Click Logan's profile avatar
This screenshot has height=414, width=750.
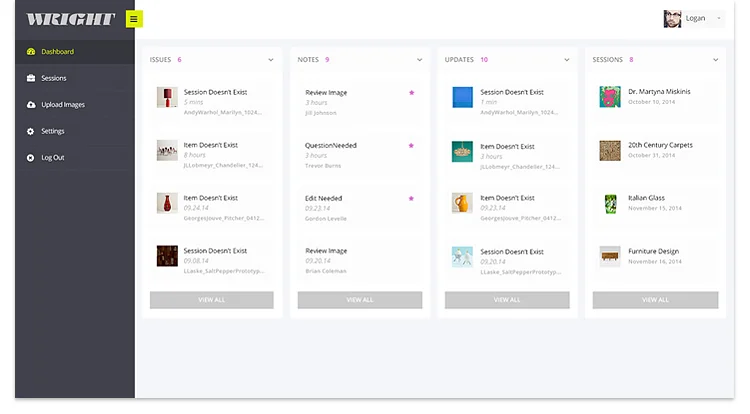[x=672, y=19]
